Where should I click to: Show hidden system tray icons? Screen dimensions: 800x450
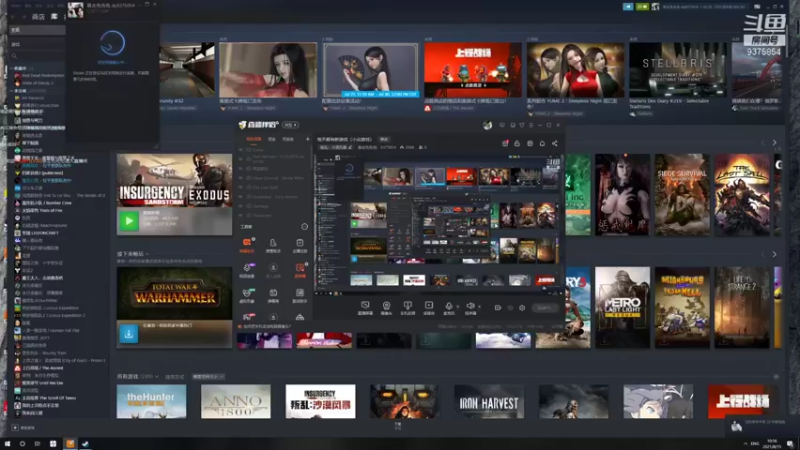pyautogui.click(x=745, y=443)
